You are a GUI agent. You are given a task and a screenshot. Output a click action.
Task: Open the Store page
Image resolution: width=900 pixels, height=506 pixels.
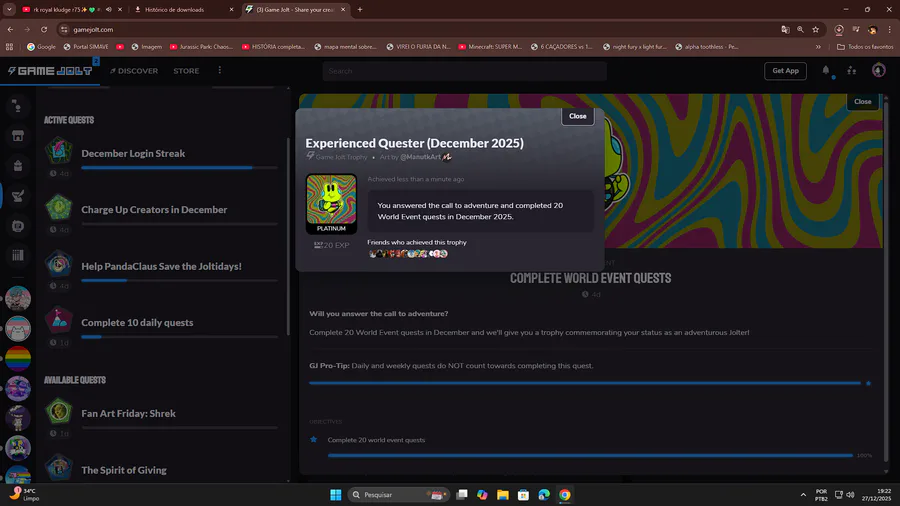coord(186,71)
